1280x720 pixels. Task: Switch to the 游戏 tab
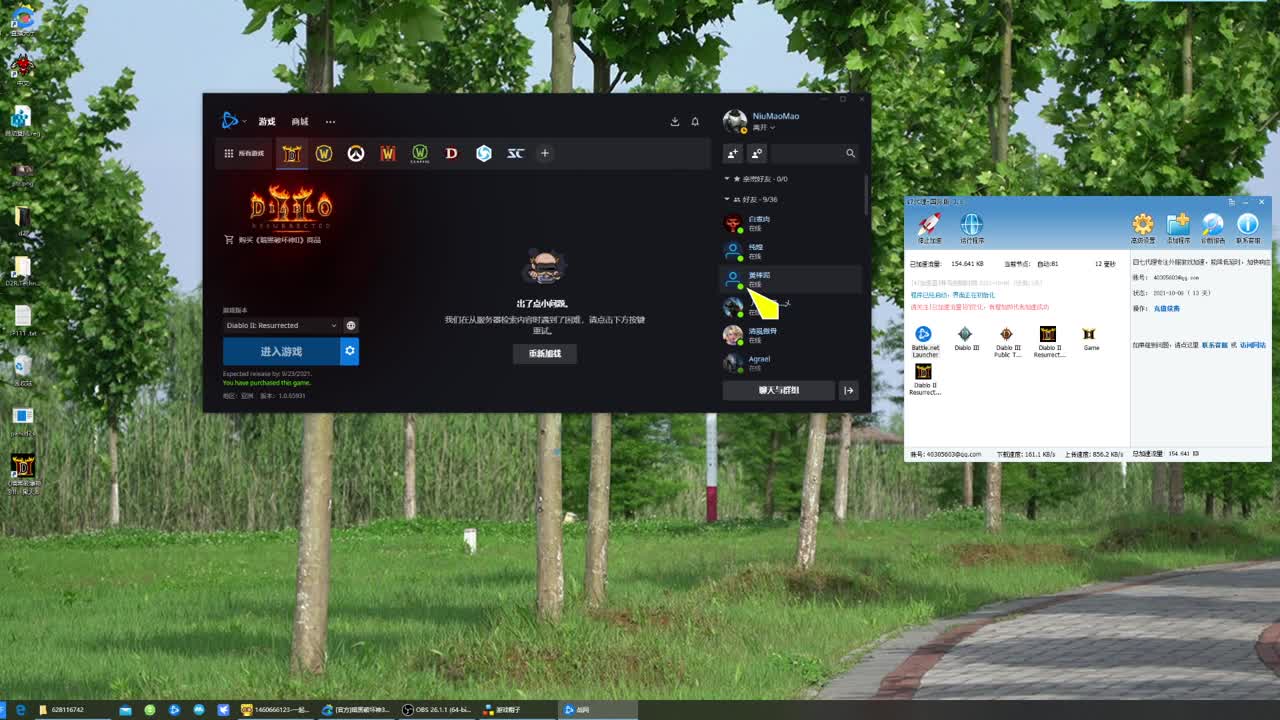click(x=267, y=121)
